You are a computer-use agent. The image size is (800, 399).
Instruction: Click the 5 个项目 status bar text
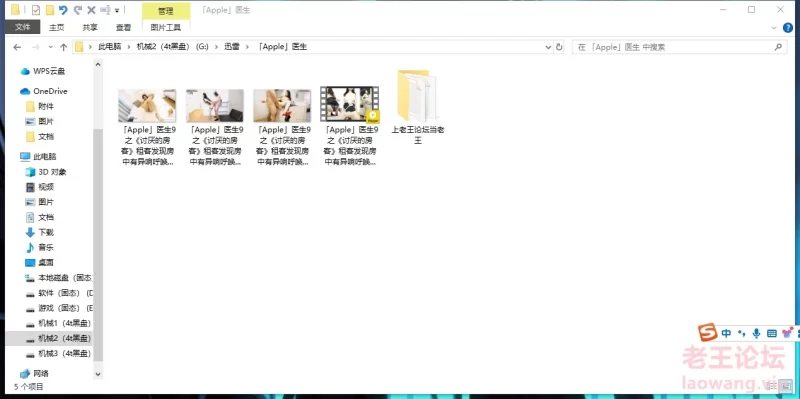[x=29, y=387]
